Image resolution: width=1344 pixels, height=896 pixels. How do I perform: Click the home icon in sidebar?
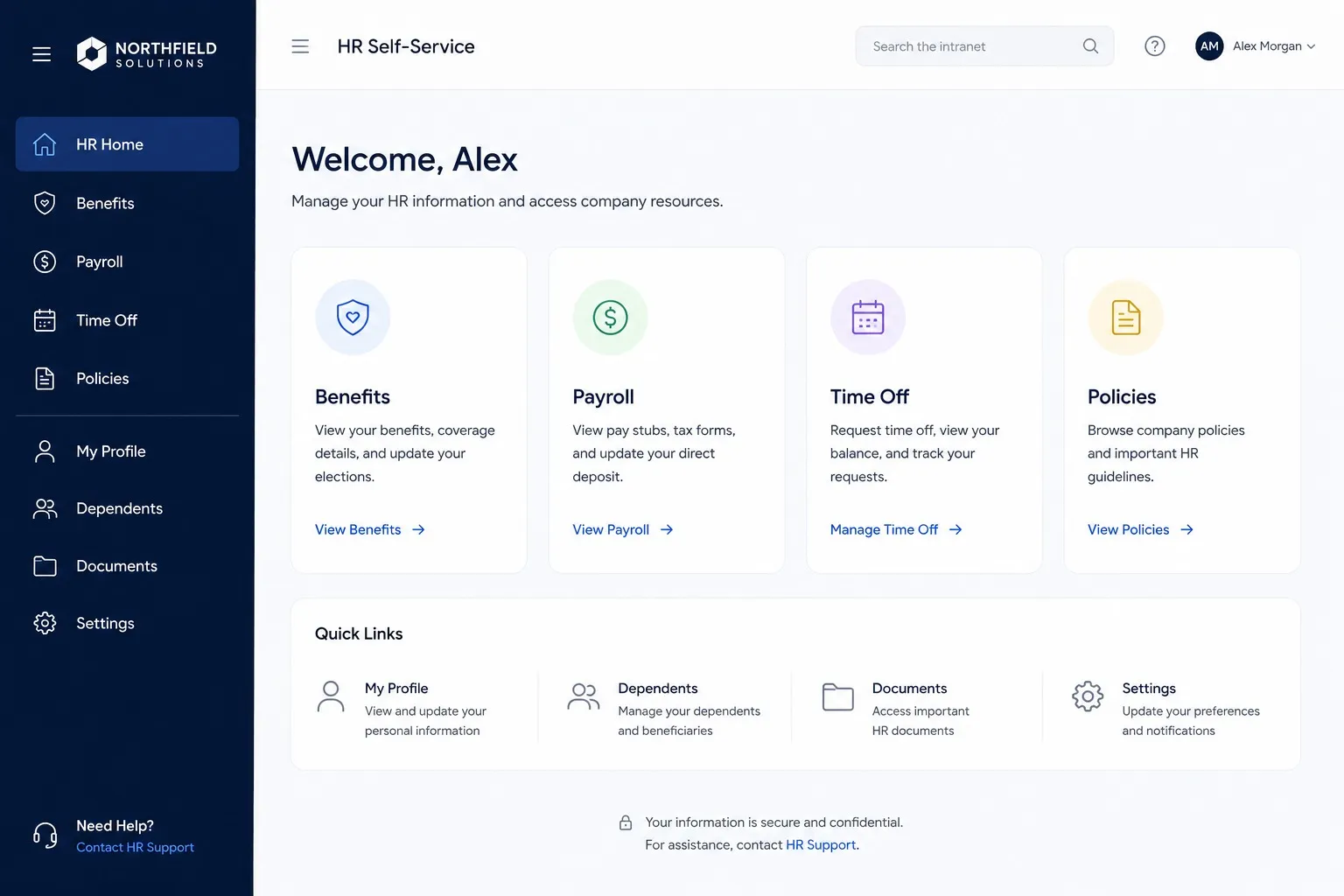tap(45, 144)
